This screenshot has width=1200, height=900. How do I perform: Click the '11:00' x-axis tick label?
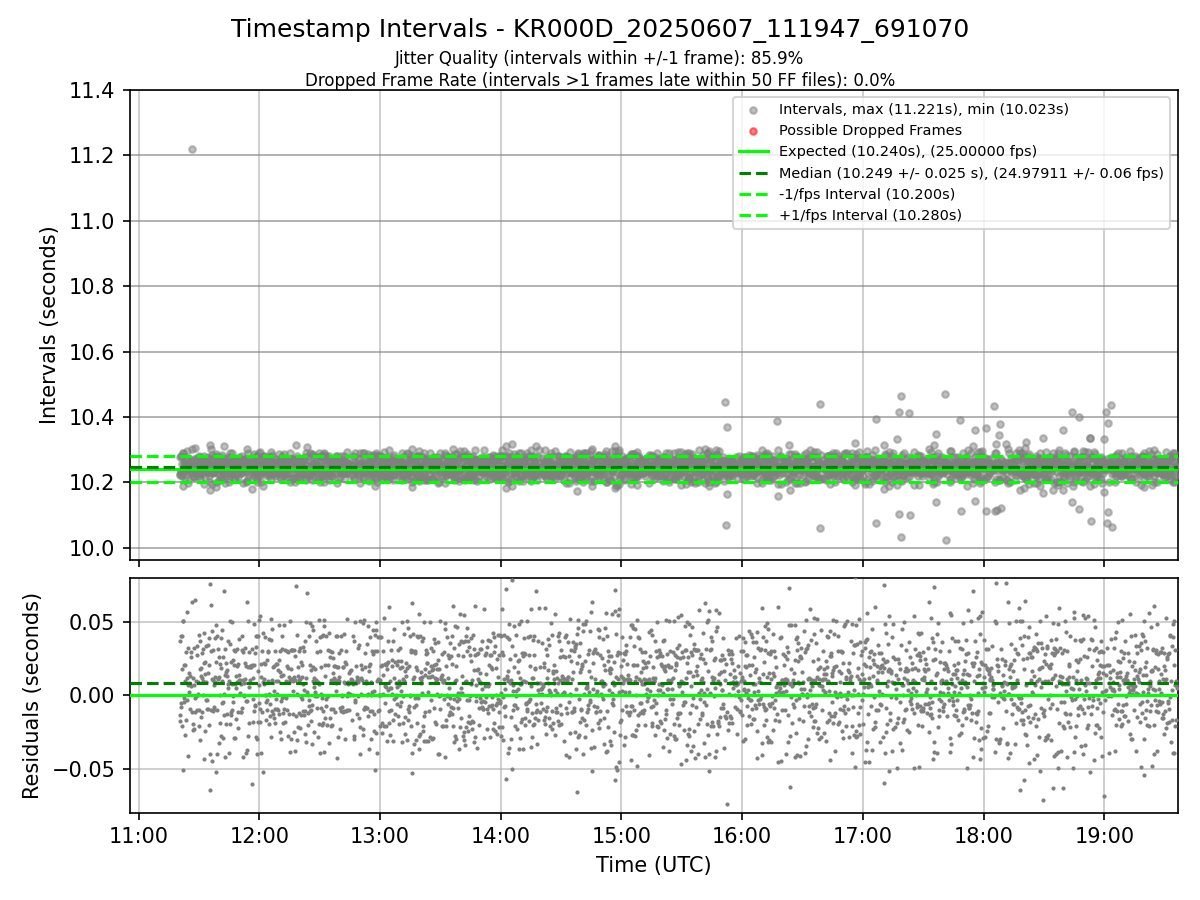[x=138, y=834]
